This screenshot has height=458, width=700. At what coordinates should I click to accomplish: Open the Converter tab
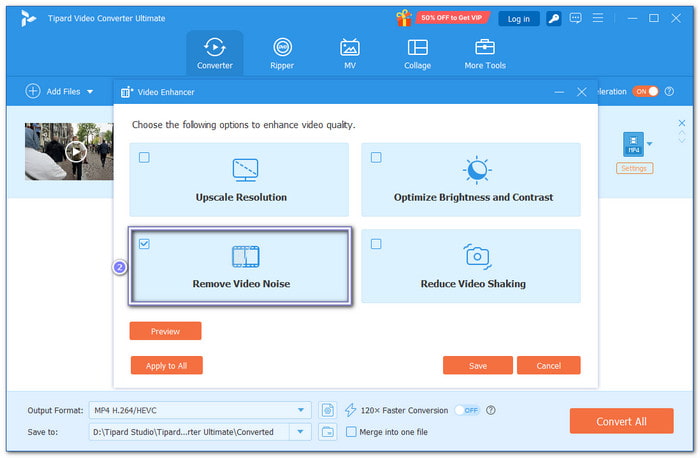click(215, 53)
